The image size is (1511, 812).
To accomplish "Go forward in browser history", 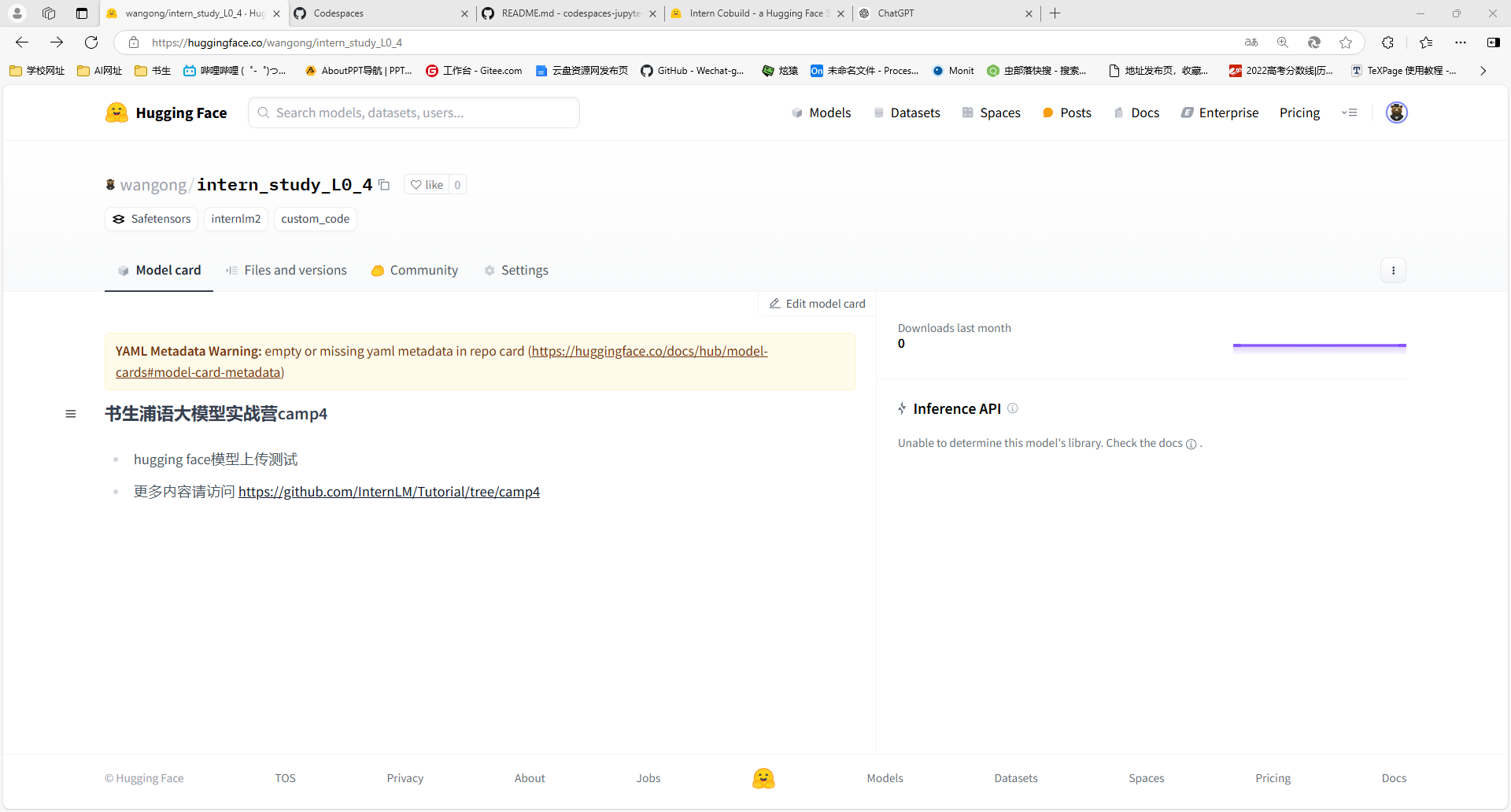I will coord(57,42).
